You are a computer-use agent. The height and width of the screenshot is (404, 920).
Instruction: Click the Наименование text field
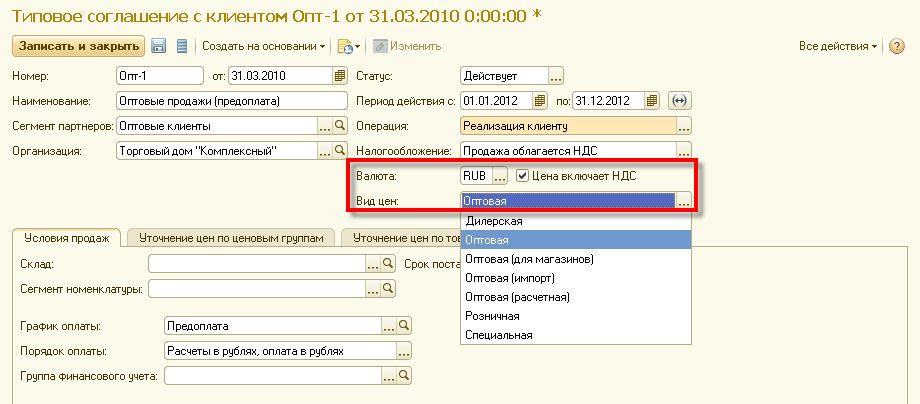[x=230, y=101]
